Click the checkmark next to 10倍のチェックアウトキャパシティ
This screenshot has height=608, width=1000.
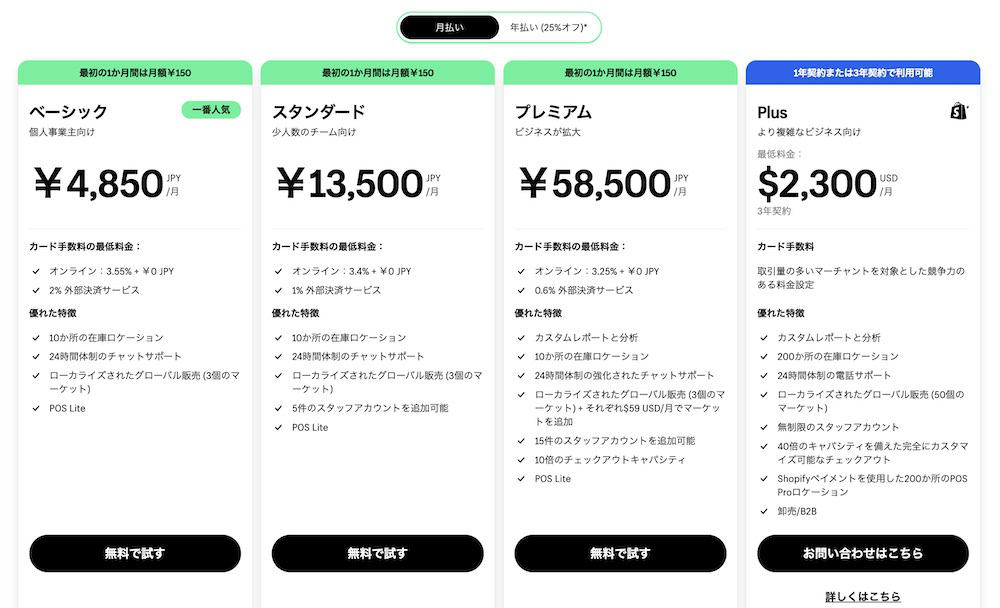522,458
